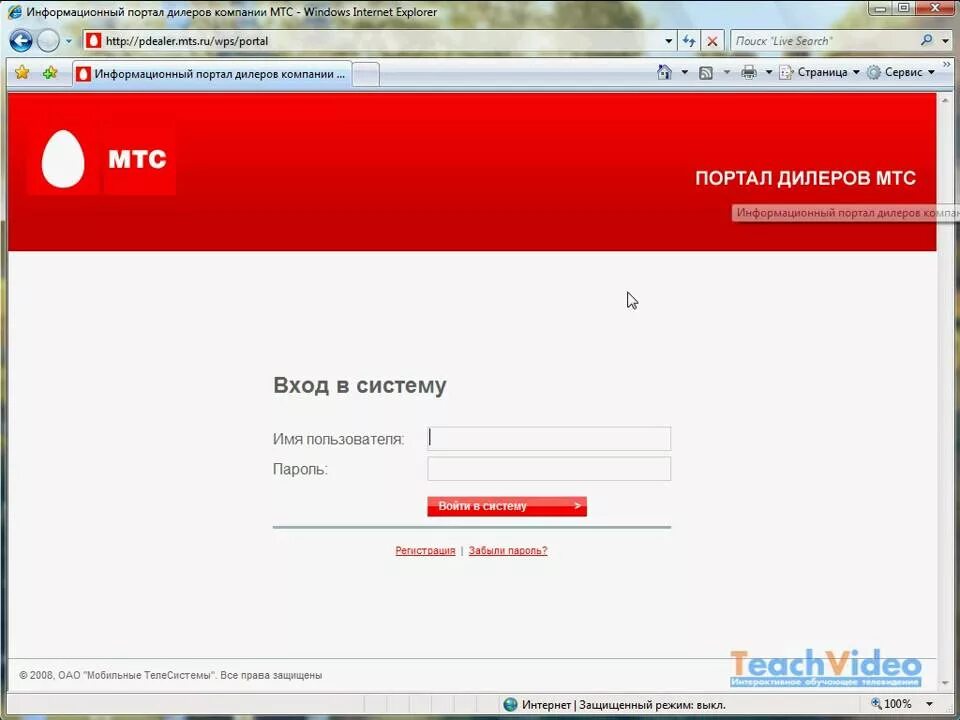Click the Вход в систему heading
This screenshot has width=960, height=720.
click(x=360, y=385)
